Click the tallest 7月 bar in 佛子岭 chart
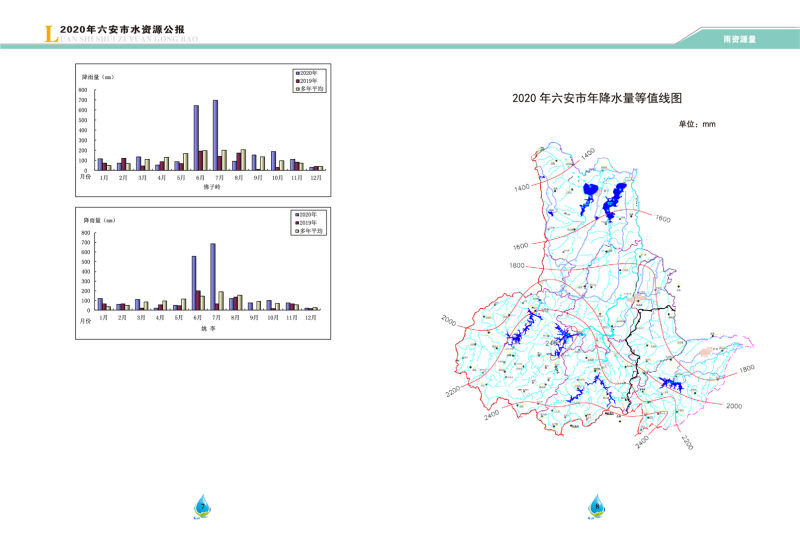The height and width of the screenshot is (546, 800). coord(215,135)
